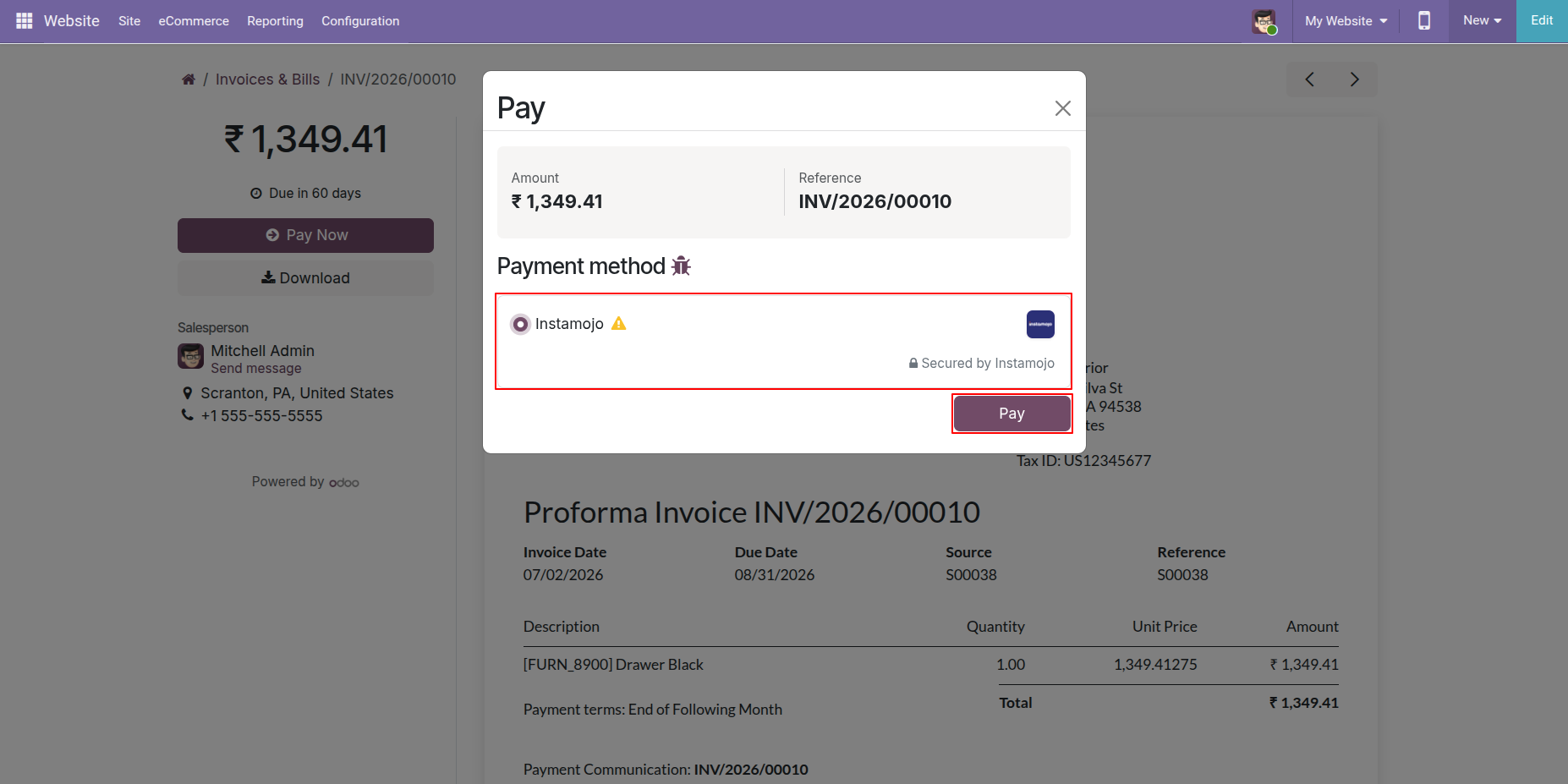Click the bug icon beside Payment method
This screenshot has height=784, width=1568.
click(x=681, y=266)
